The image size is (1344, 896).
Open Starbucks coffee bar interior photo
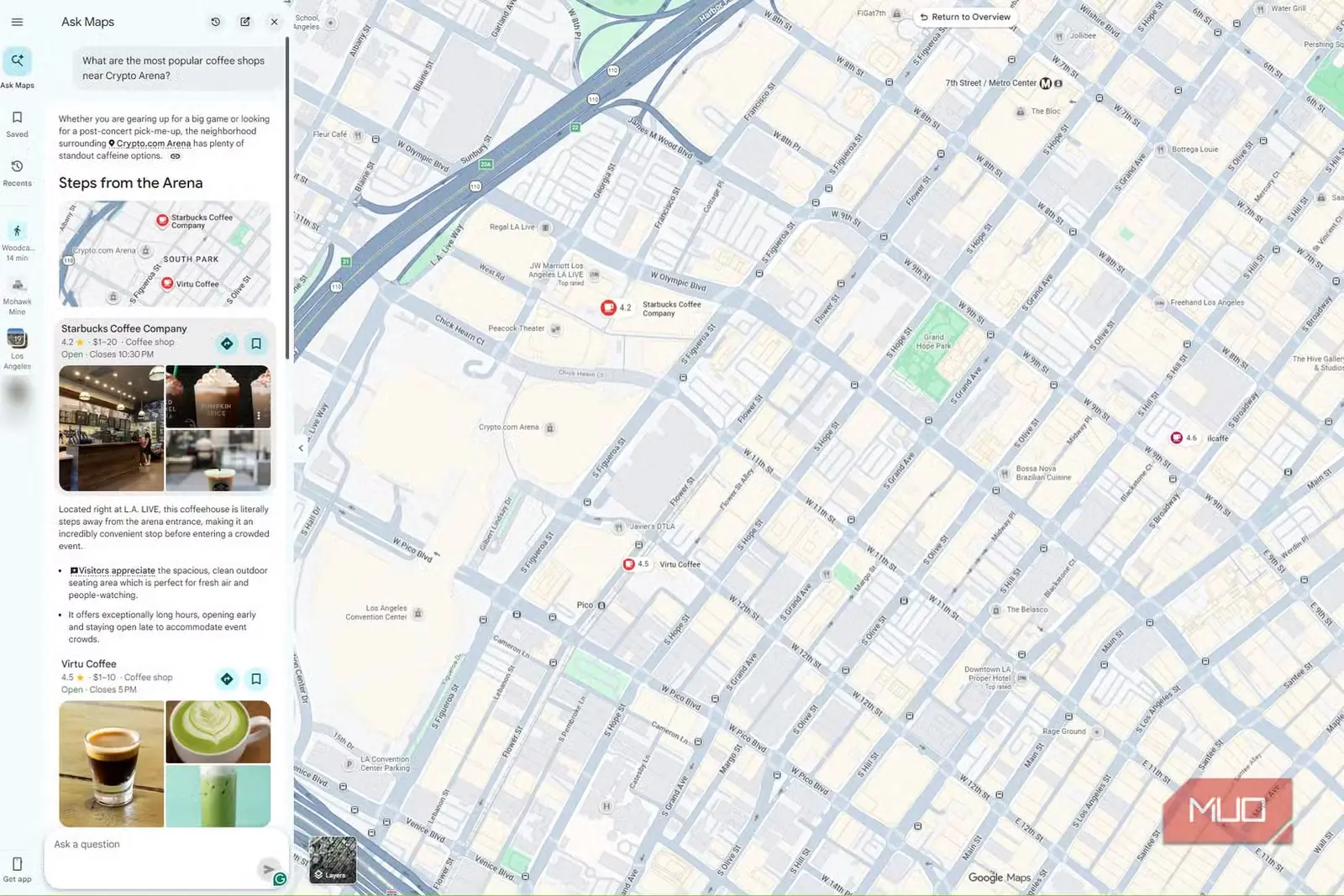[x=111, y=428]
